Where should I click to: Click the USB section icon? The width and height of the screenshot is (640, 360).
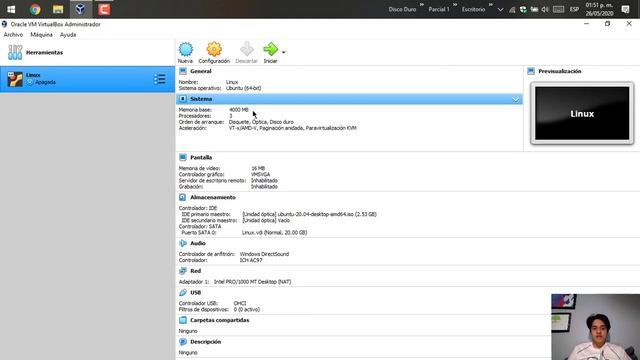(x=183, y=293)
